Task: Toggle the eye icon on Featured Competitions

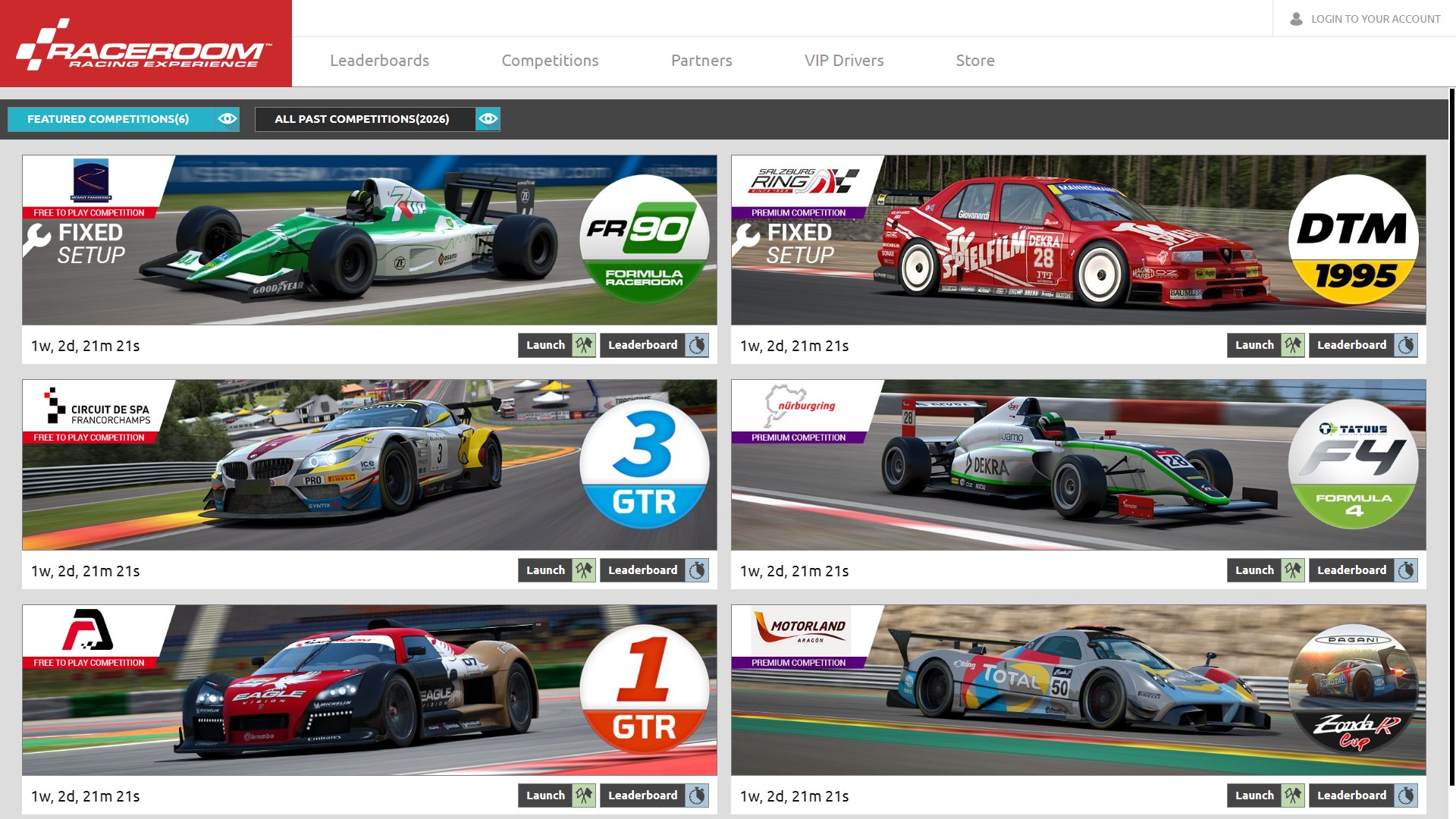Action: click(227, 118)
